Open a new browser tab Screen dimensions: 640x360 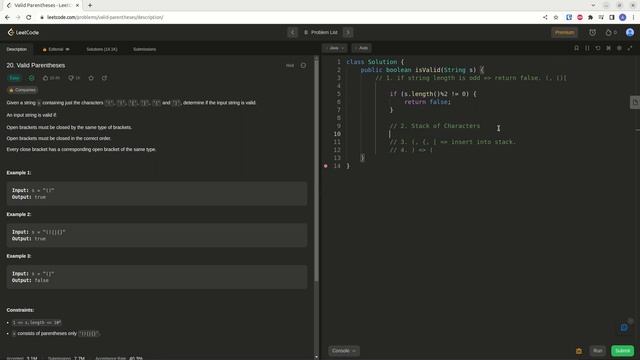click(x=90, y=5)
